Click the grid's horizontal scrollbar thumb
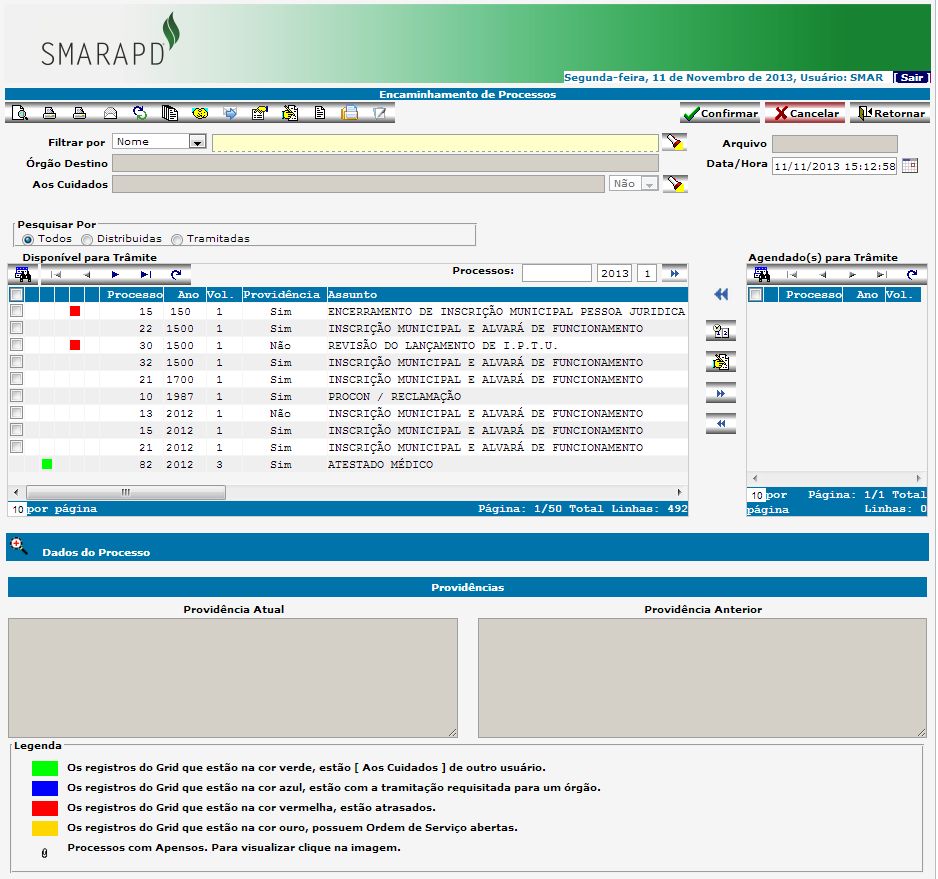 coord(126,492)
